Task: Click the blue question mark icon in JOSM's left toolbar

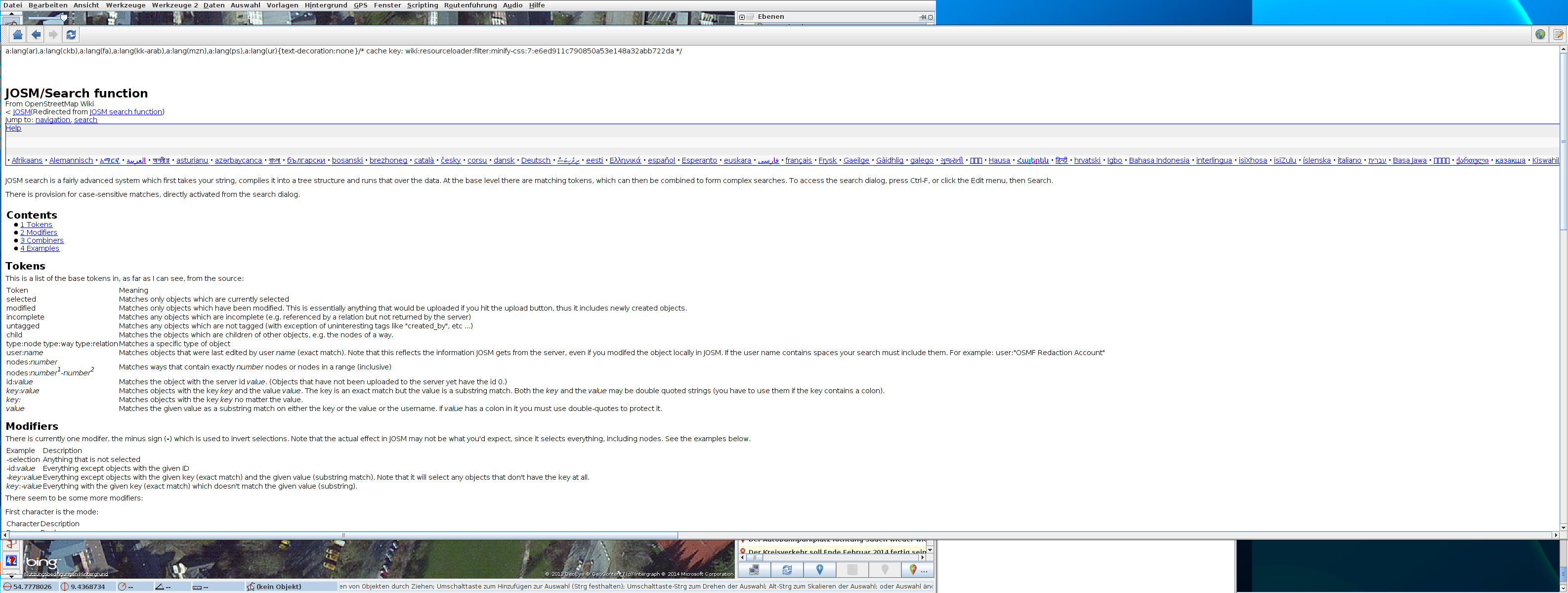Action: coord(11,561)
